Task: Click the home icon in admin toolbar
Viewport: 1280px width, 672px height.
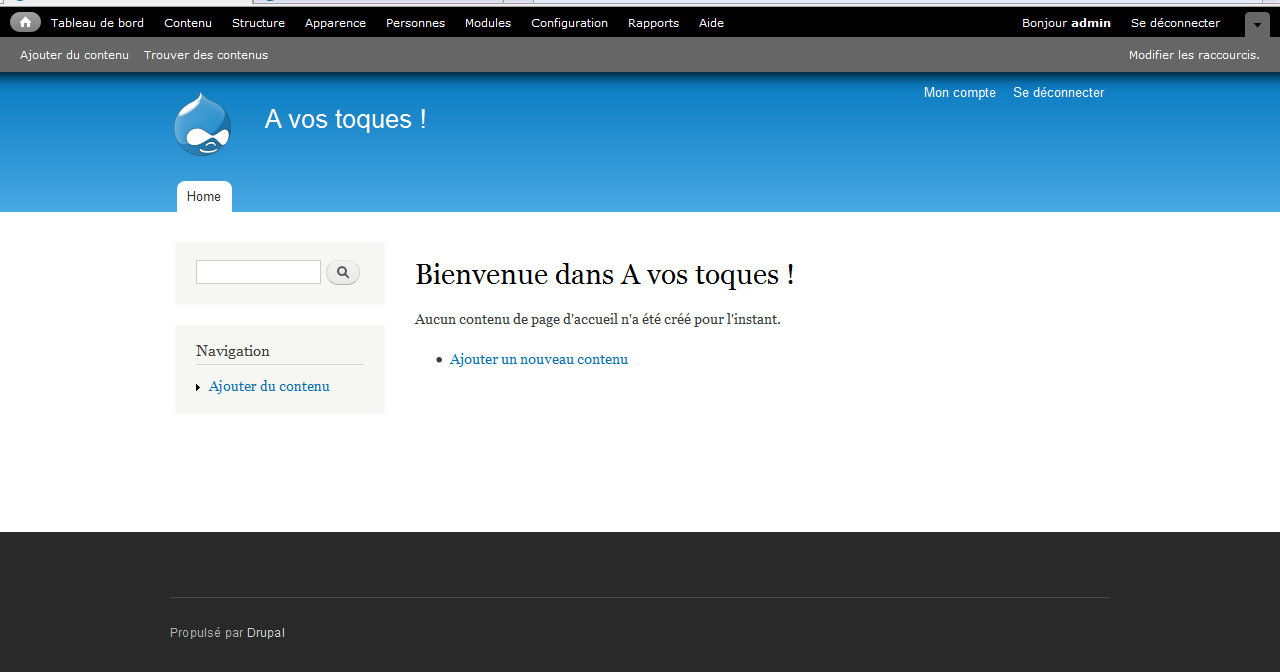Action: coord(25,22)
